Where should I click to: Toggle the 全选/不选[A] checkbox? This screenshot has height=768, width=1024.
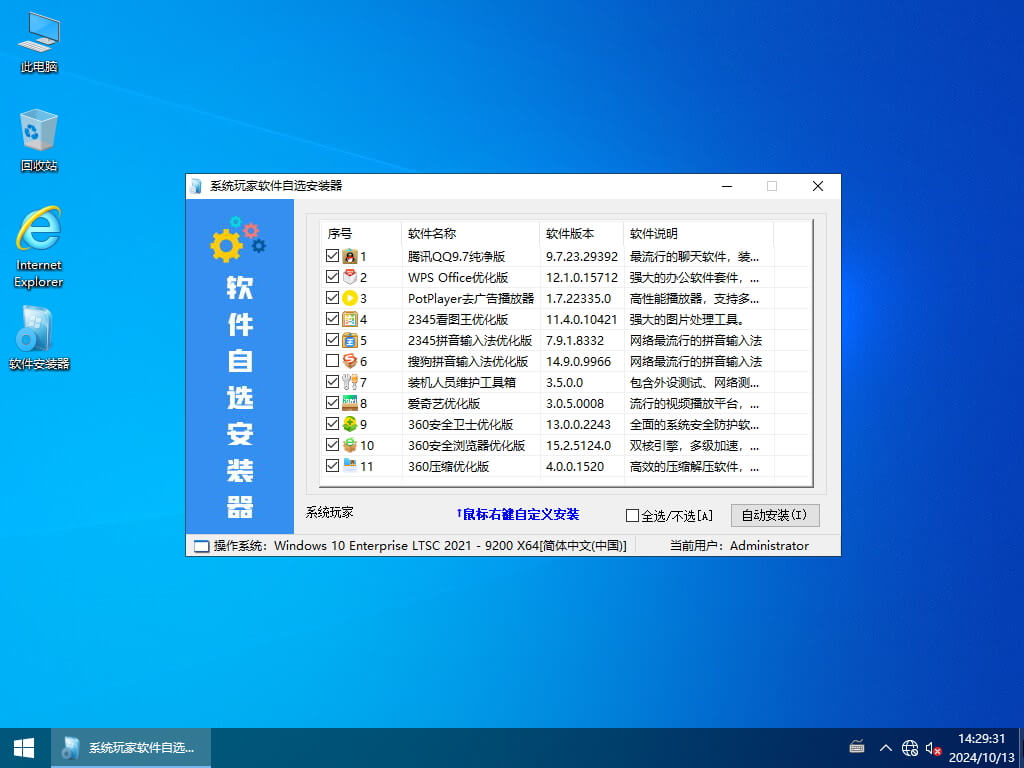(x=632, y=515)
